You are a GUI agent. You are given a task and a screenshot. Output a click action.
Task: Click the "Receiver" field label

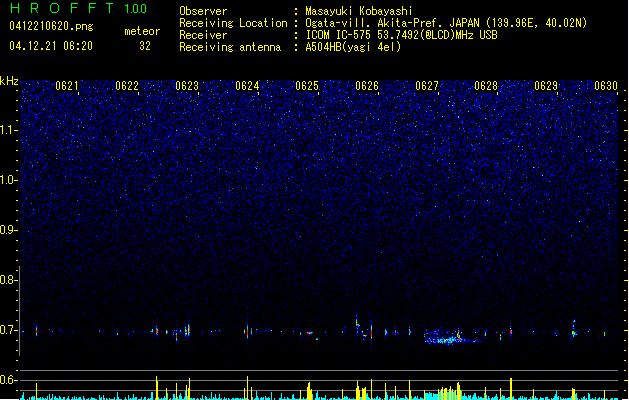[203, 35]
